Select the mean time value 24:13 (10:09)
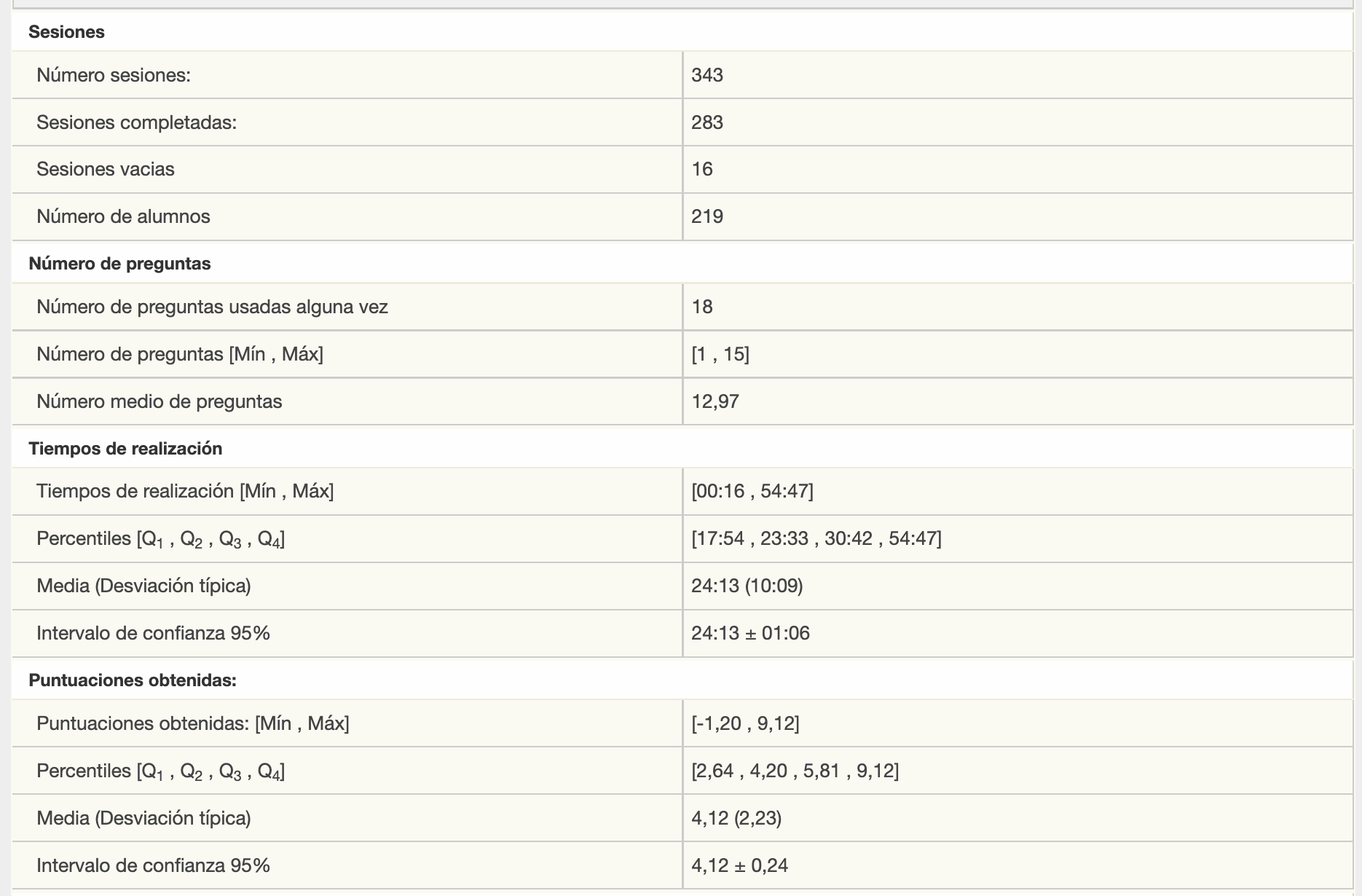This screenshot has height=896, width=1362. 747,586
